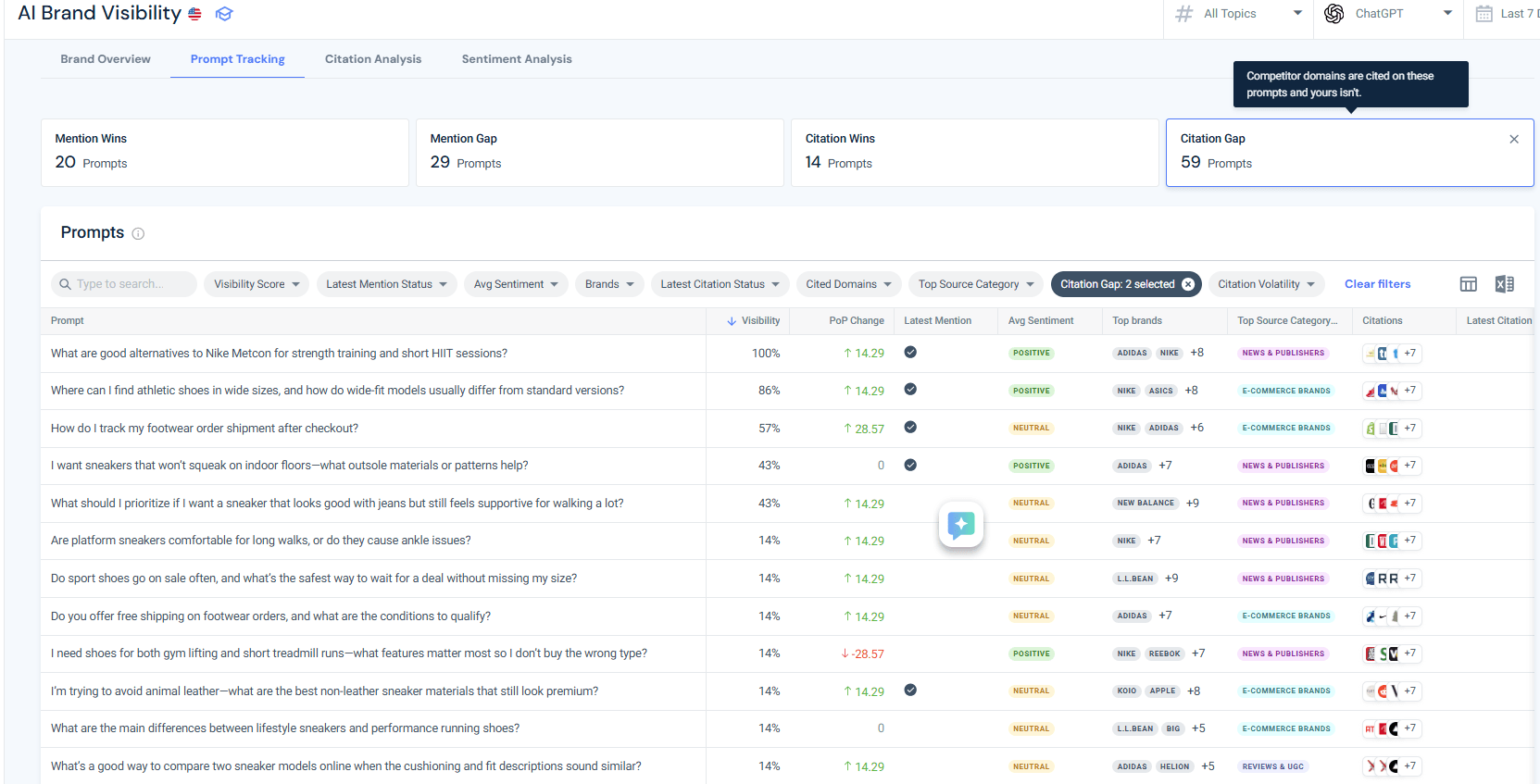Open the ChatGPT model dropdown
1540x784 pixels.
click(x=1388, y=14)
